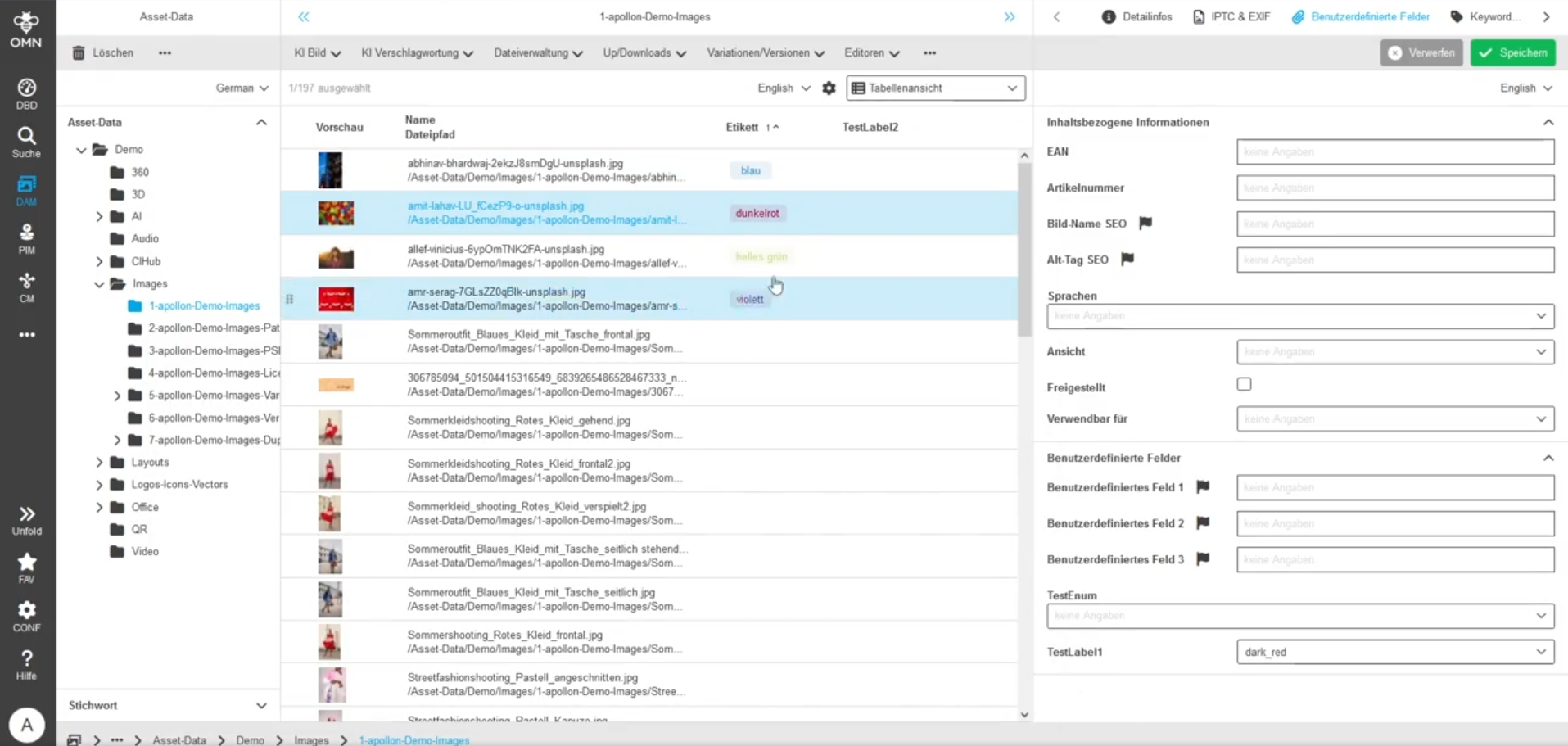The height and width of the screenshot is (746, 1568).
Task: Click the dunkelrot label color tag
Action: point(757,214)
